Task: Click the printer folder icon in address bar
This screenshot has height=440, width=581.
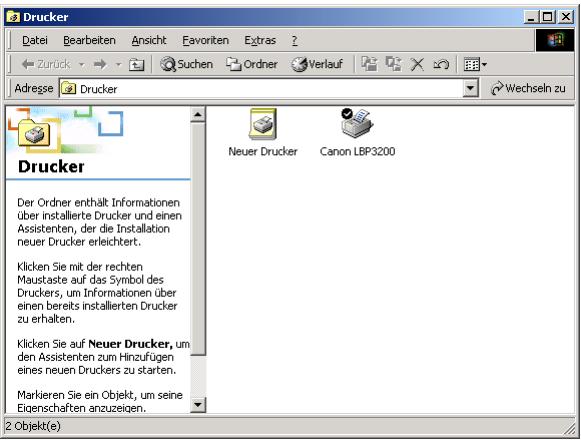Action: tap(69, 89)
